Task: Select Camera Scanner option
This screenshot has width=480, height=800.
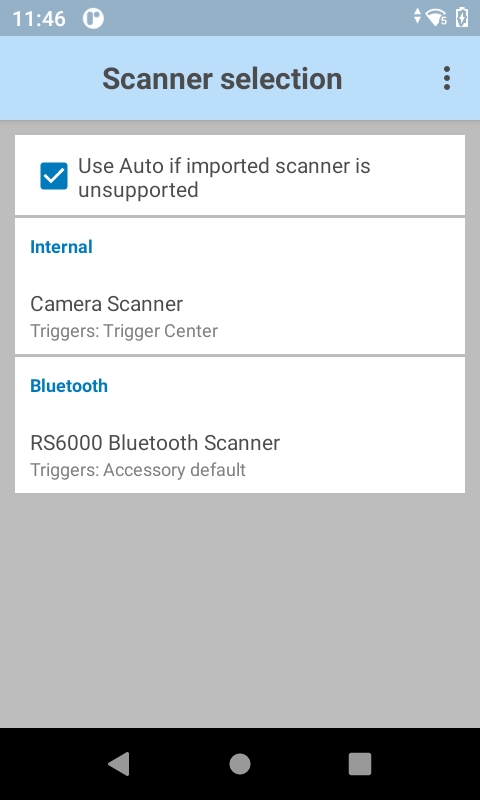Action: click(240, 315)
